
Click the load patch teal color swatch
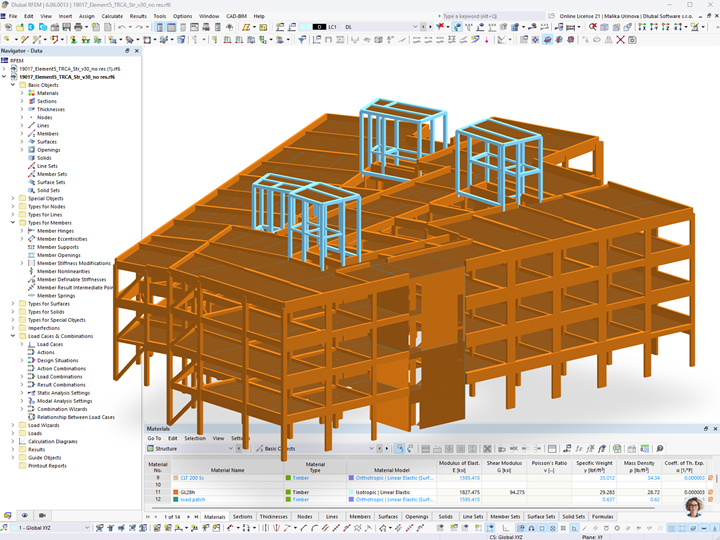175,500
